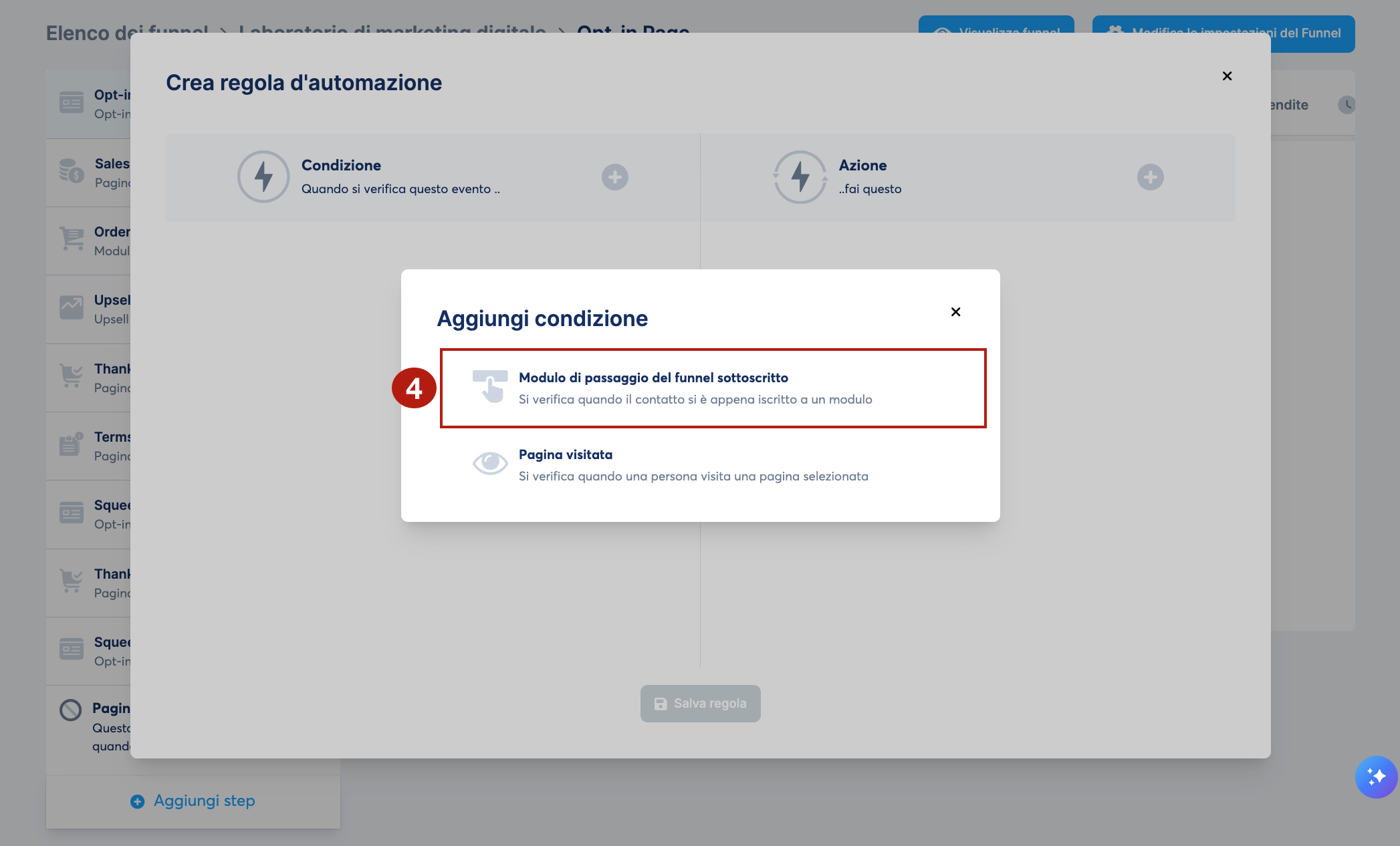This screenshot has height=846, width=1400.
Task: Choose the Pagina visitata condition
Action: point(713,465)
